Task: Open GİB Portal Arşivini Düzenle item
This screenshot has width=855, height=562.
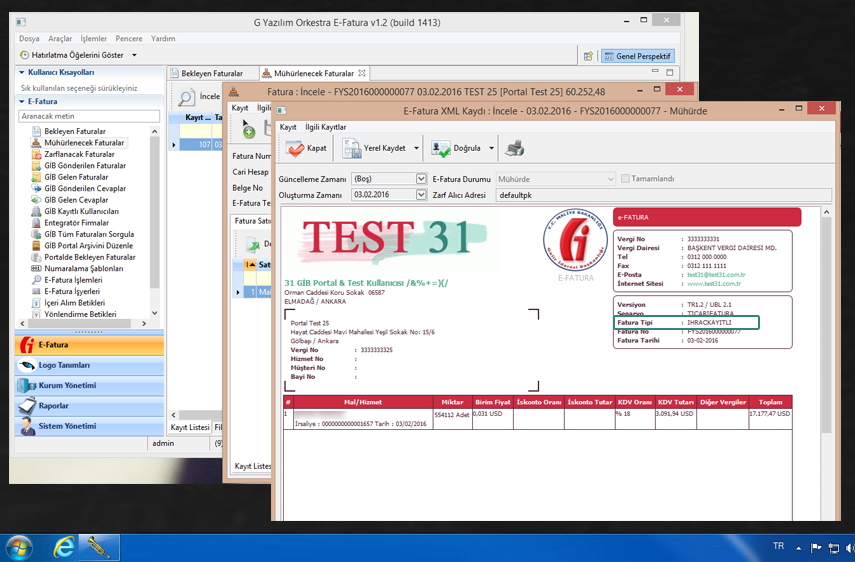Action: (x=88, y=245)
